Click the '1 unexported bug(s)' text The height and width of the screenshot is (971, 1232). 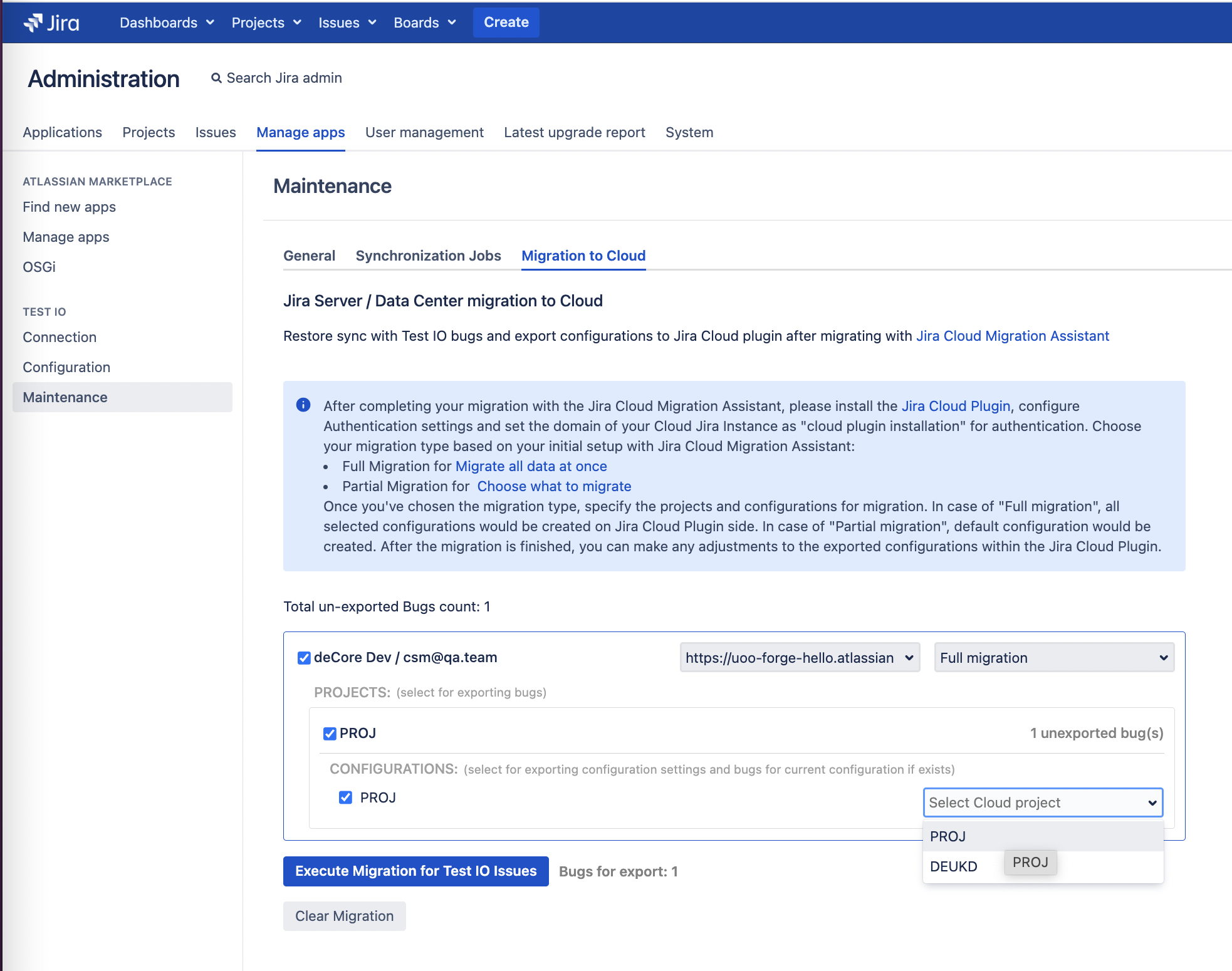pos(1097,733)
